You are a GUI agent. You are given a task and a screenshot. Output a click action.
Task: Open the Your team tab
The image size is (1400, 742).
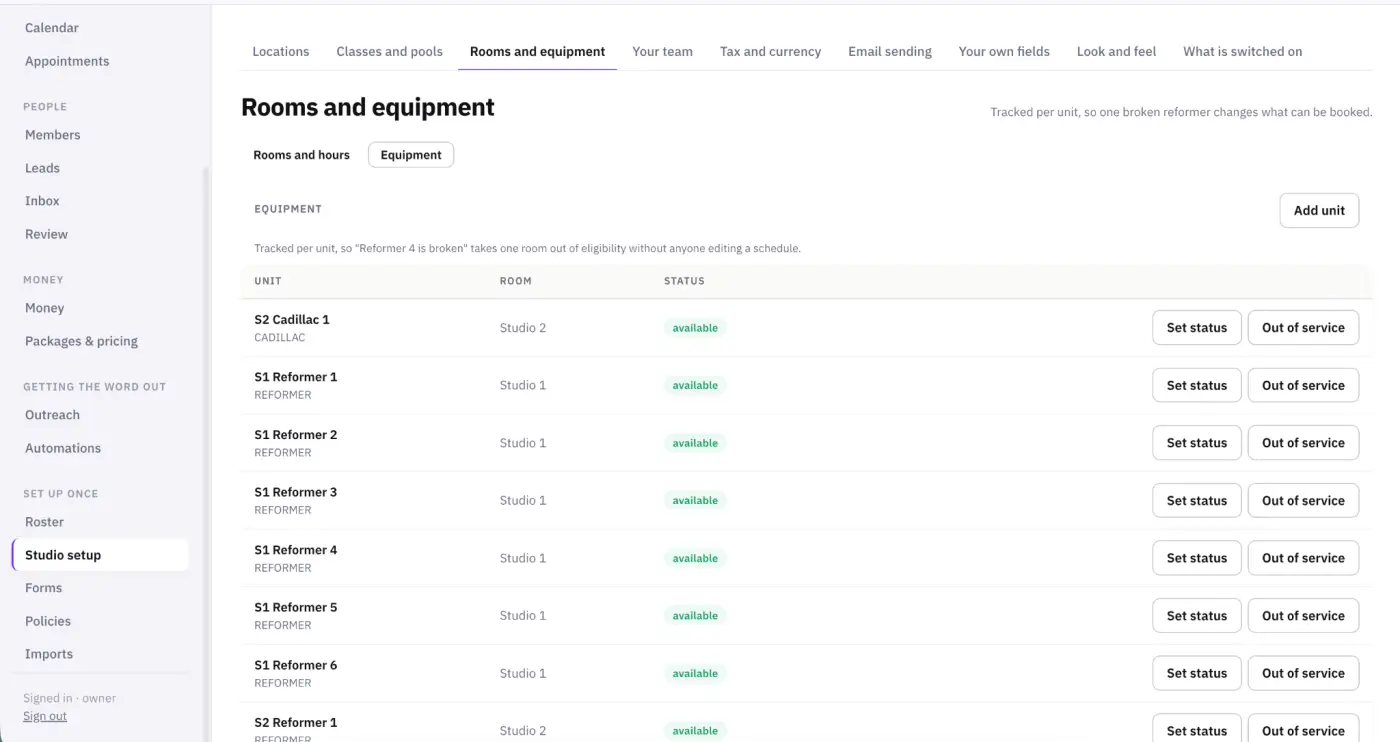662,52
